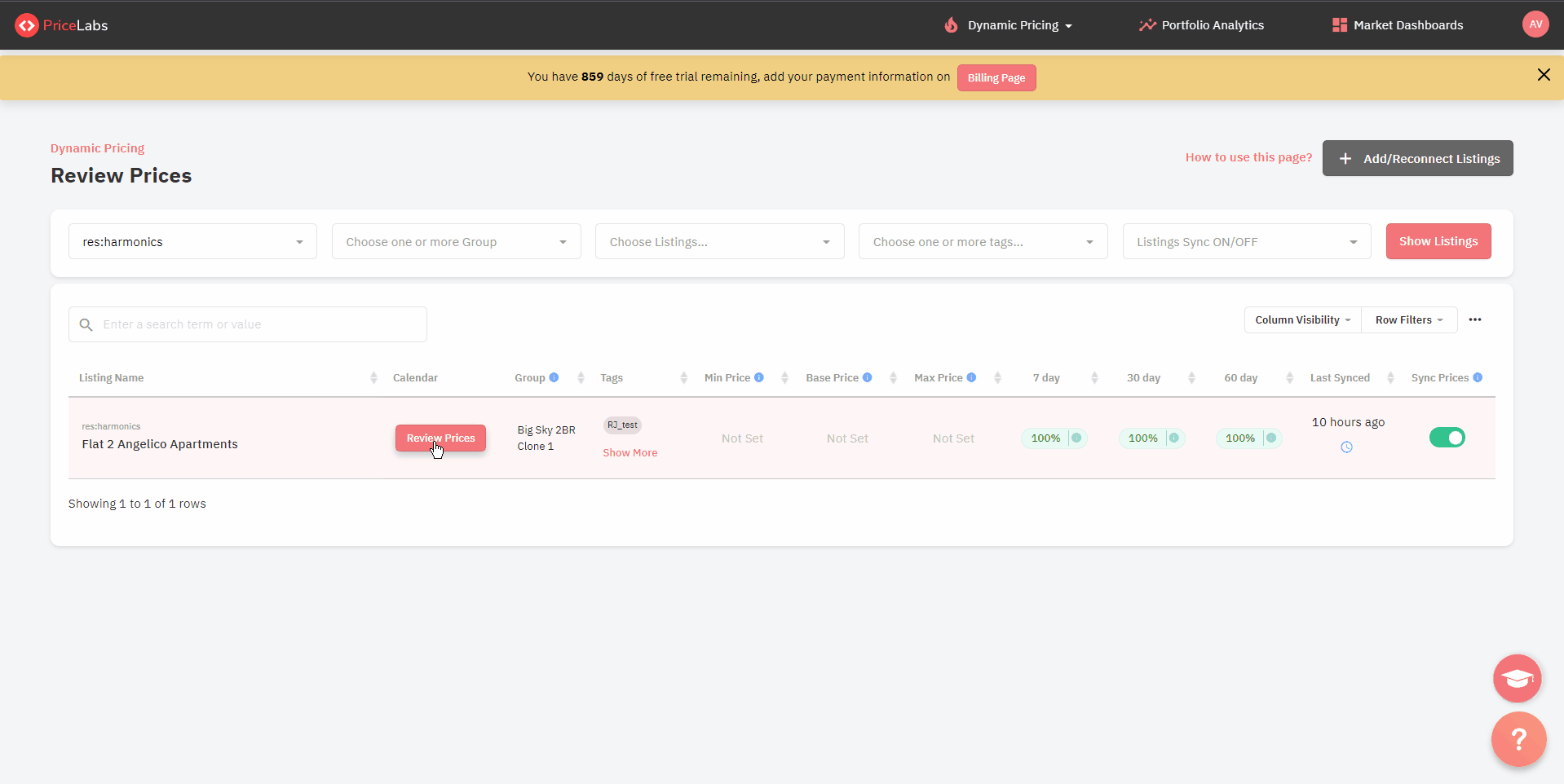1564x784 pixels.
Task: Open the Column Visibility dropdown
Action: [x=1302, y=320]
